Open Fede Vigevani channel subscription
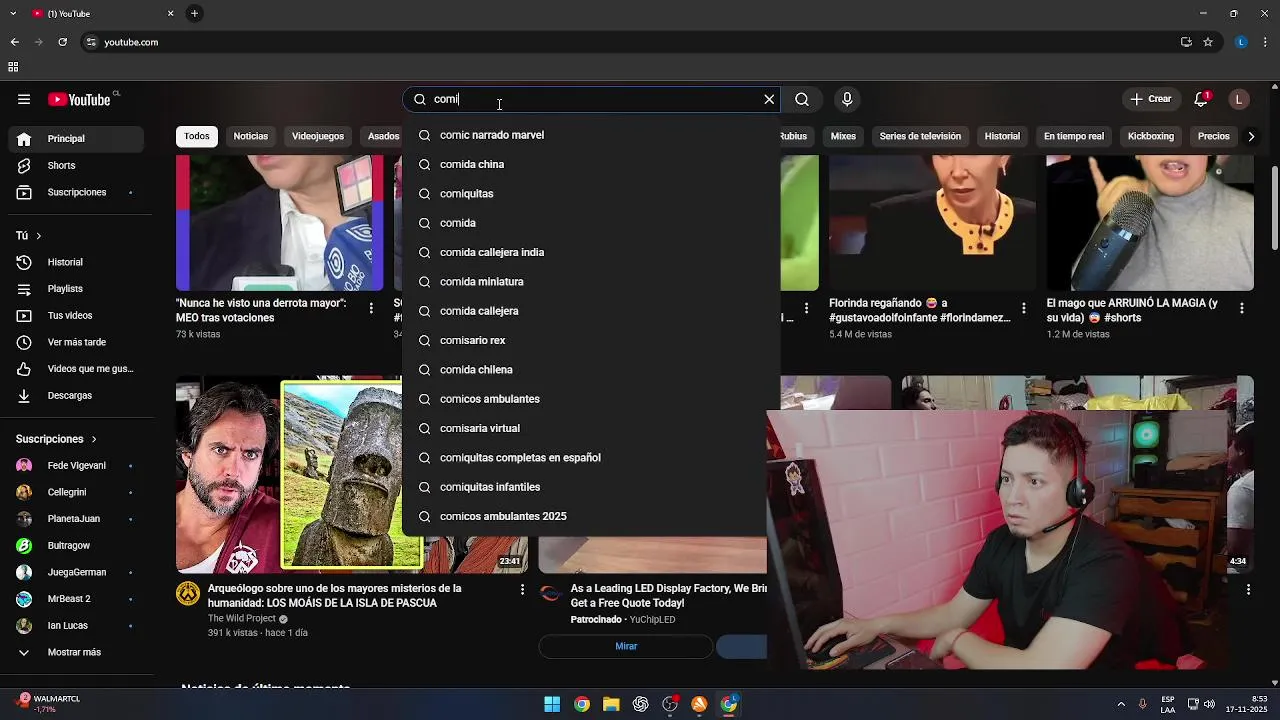Image resolution: width=1280 pixels, height=720 pixels. tap(76, 465)
